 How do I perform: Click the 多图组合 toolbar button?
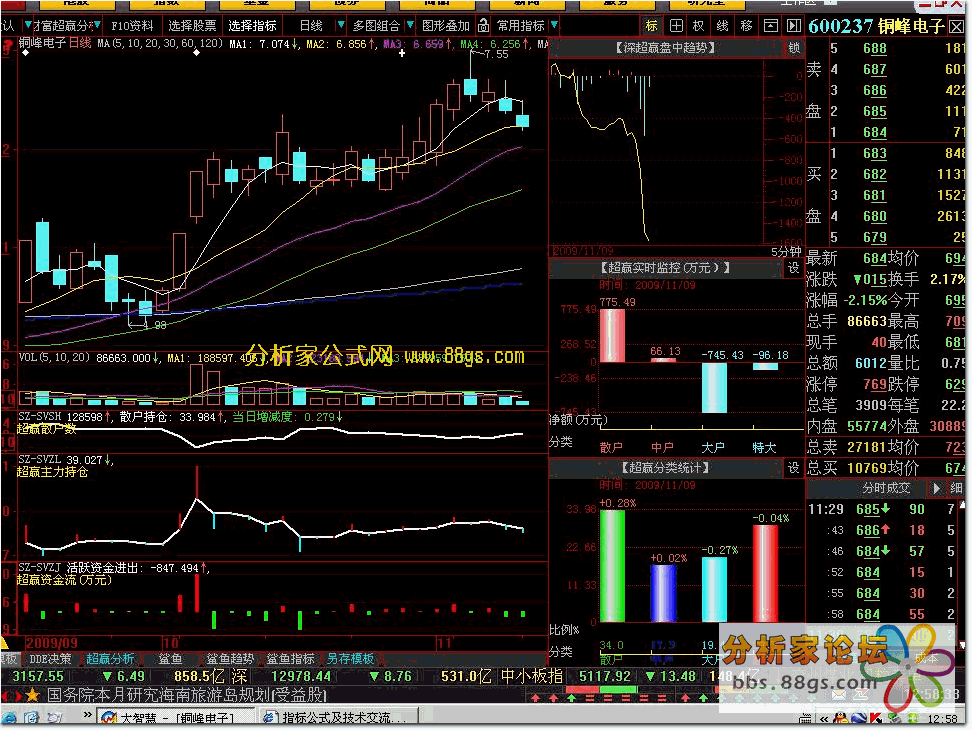376,25
